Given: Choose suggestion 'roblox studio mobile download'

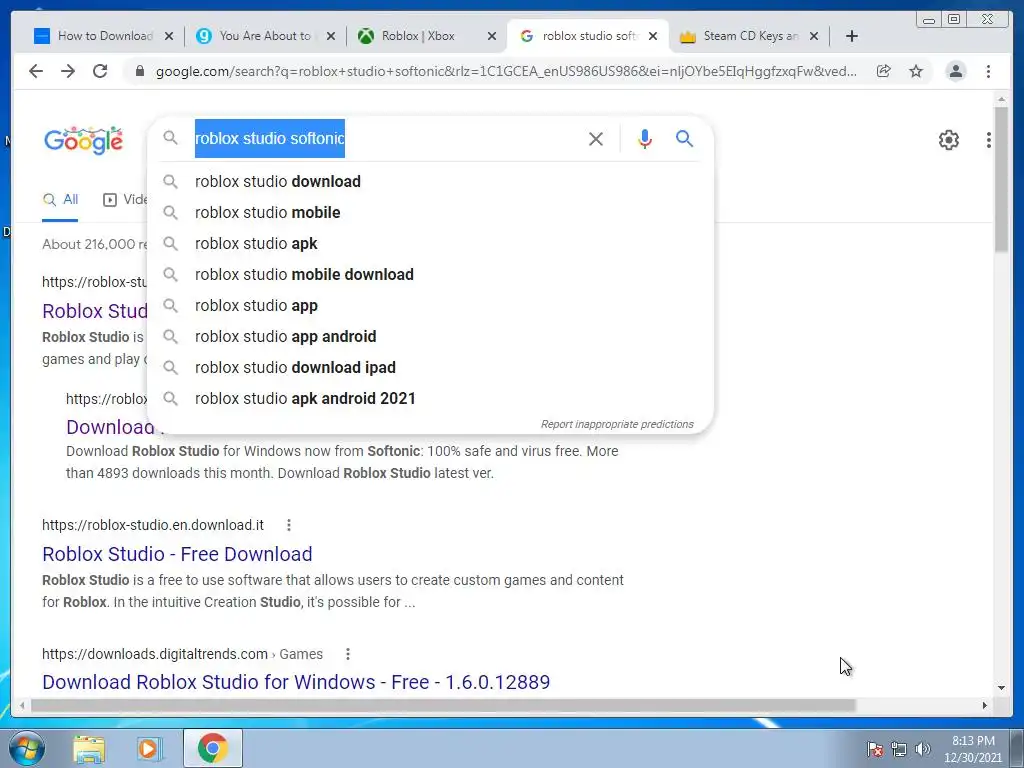Looking at the screenshot, I should point(430,274).
